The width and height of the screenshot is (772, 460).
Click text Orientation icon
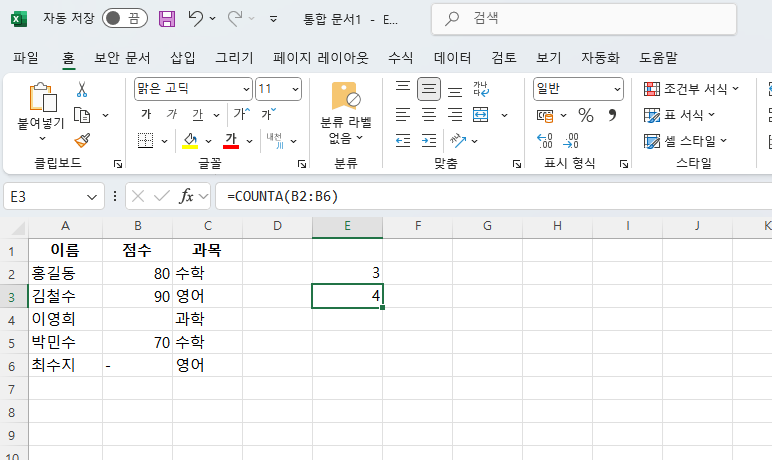[458, 141]
